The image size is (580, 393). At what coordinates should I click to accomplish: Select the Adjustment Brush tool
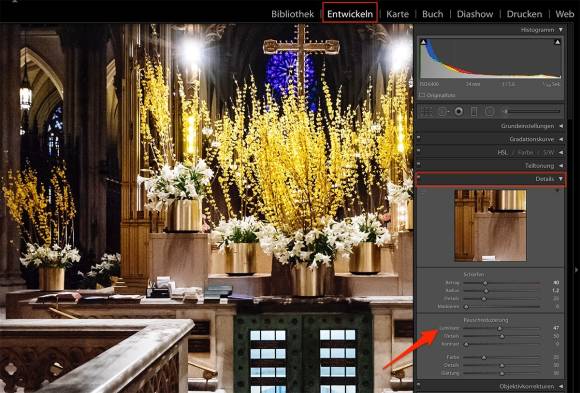click(532, 111)
